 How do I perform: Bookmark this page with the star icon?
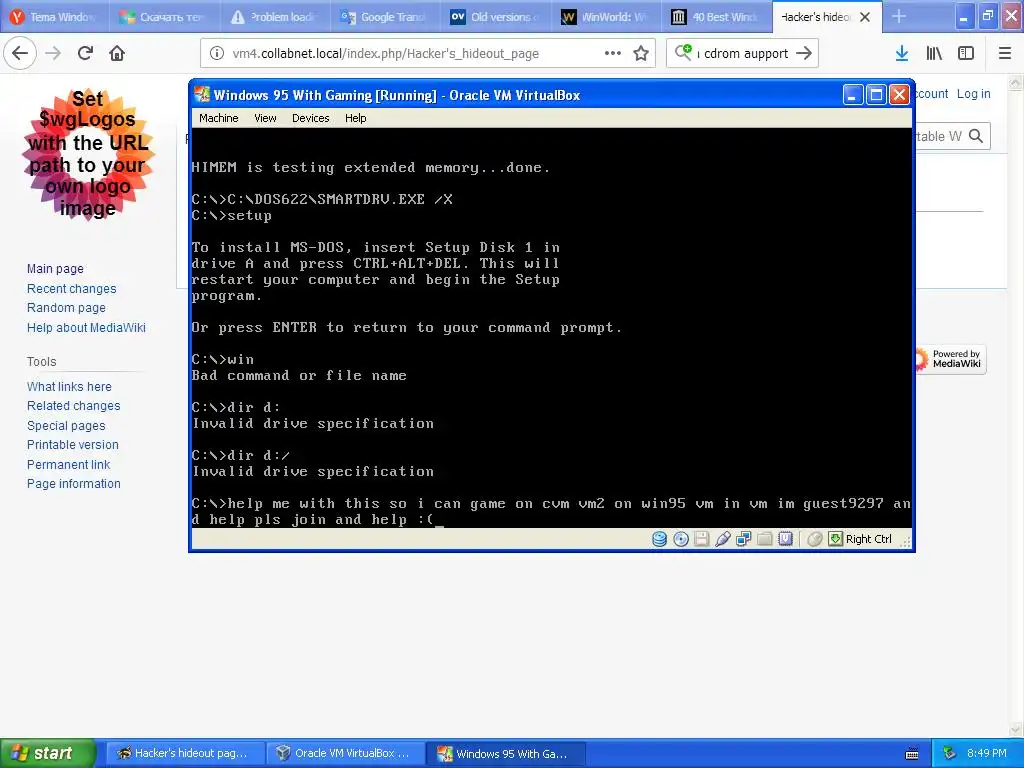[641, 53]
